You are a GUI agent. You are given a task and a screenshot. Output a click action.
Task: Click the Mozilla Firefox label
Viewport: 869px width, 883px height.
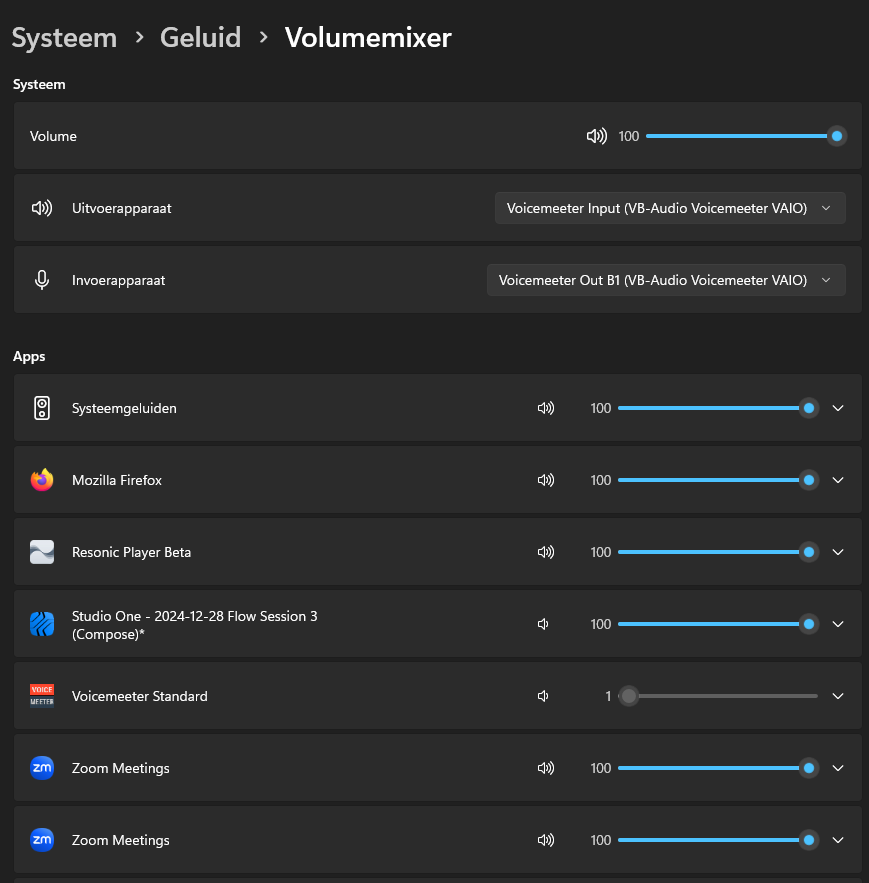point(117,480)
